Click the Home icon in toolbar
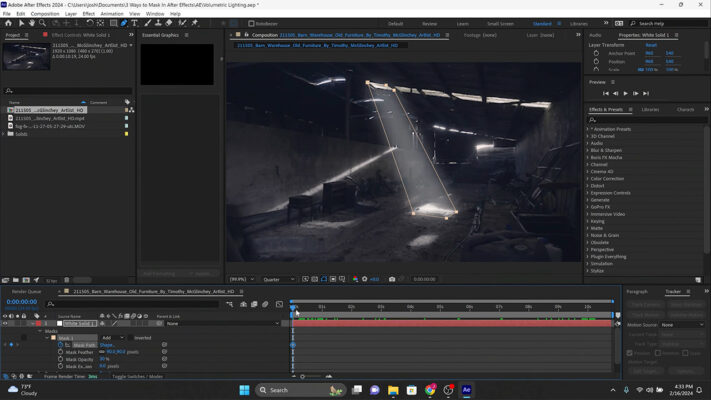Viewport: 711px width, 400px height. 8,23
